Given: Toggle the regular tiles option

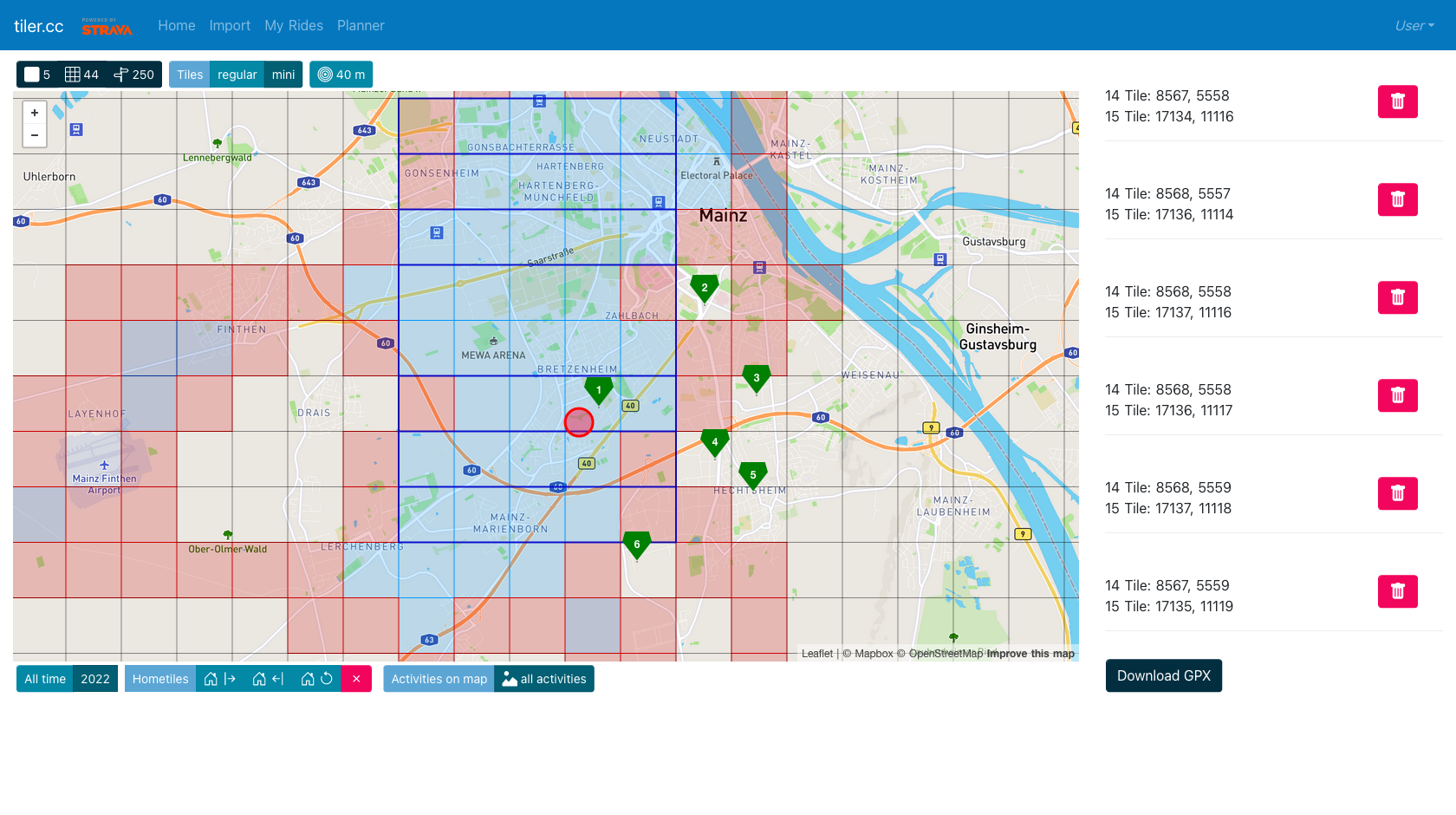Looking at the screenshot, I should [237, 75].
